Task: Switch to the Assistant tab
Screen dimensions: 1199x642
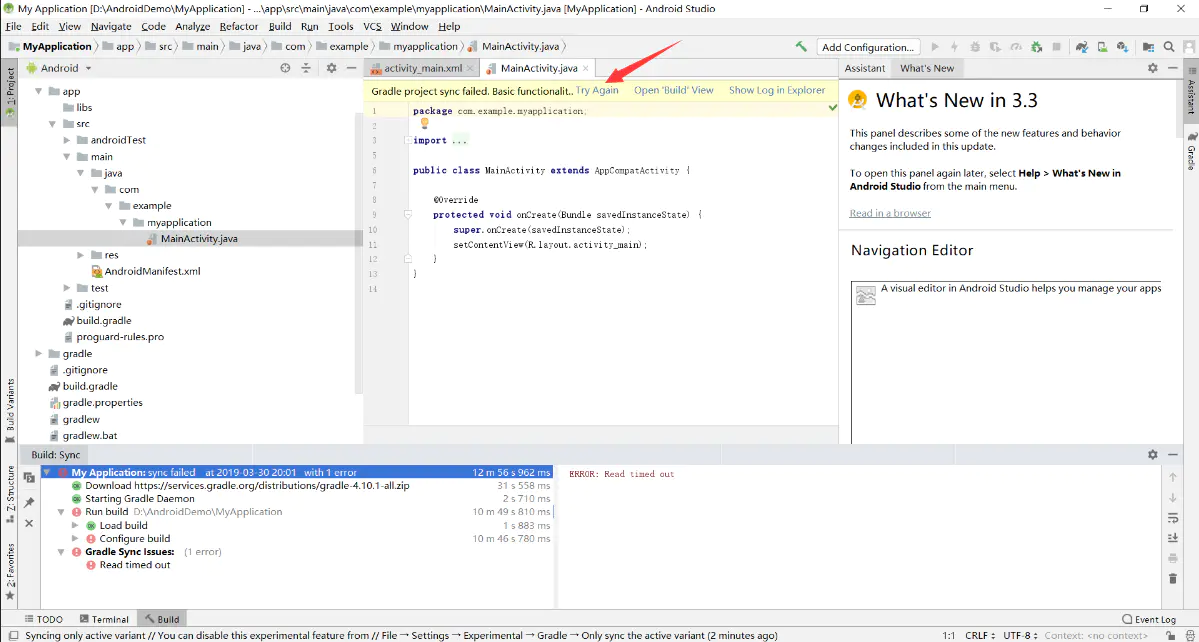Action: click(865, 68)
